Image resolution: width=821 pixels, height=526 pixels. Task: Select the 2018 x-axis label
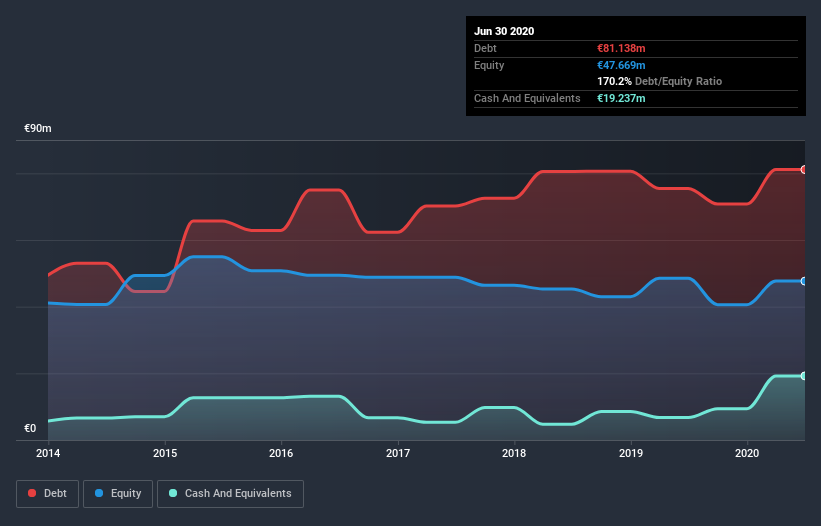tap(514, 453)
